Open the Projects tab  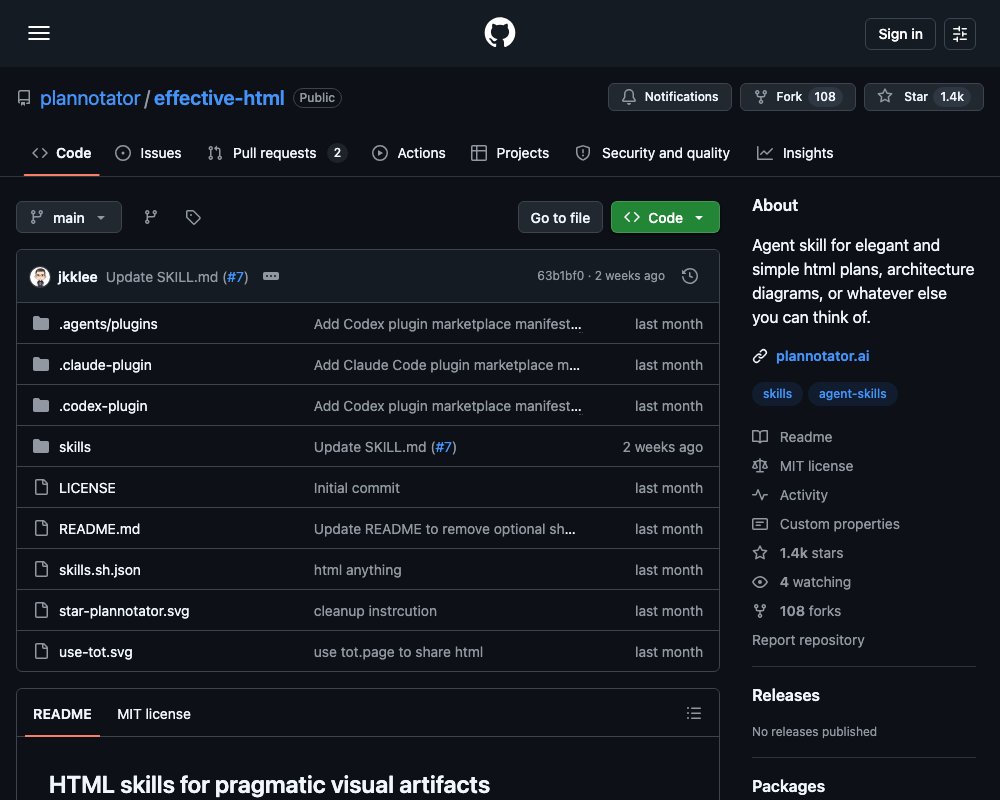(x=510, y=153)
